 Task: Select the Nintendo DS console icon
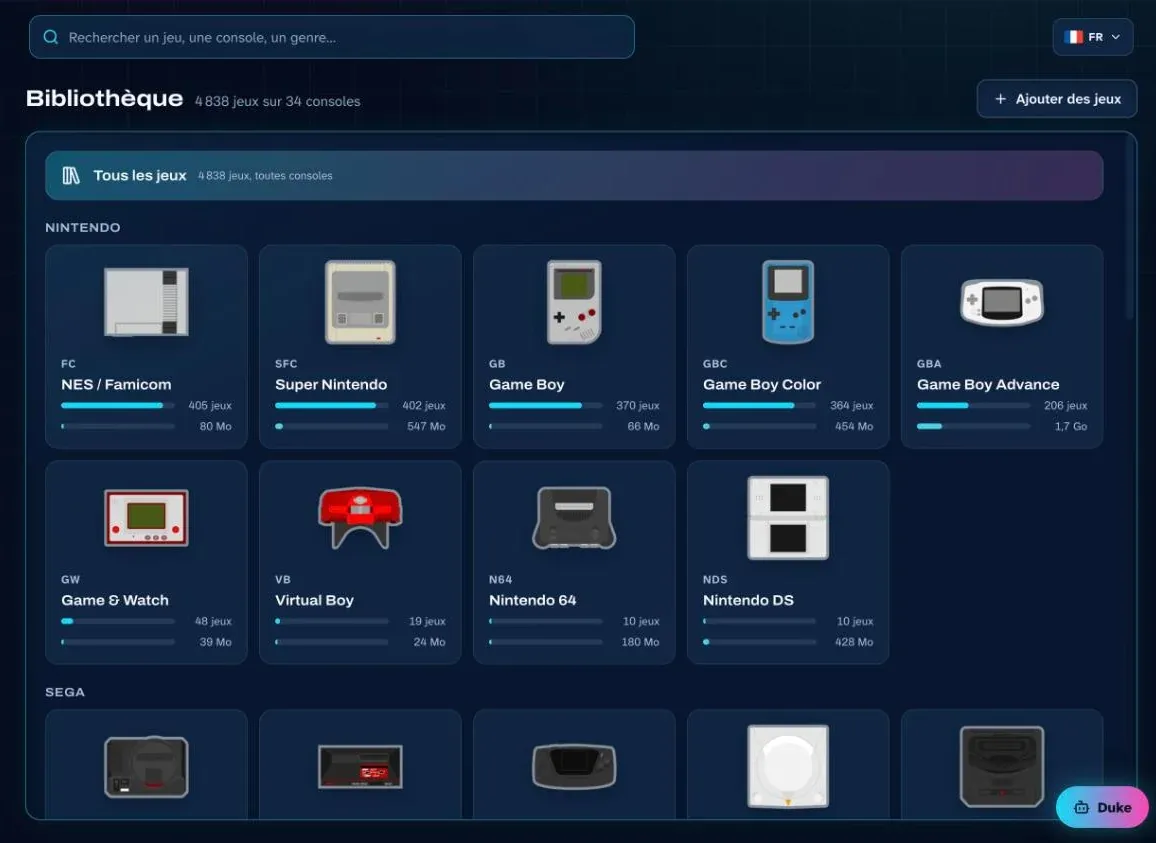pyautogui.click(x=788, y=518)
